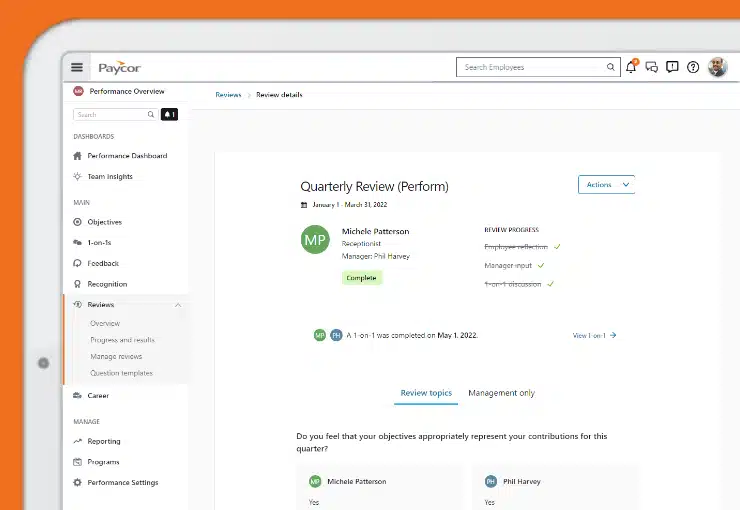Viewport: 740px width, 510px height.
Task: Click Michele Patterson name heading
Action: (x=375, y=231)
